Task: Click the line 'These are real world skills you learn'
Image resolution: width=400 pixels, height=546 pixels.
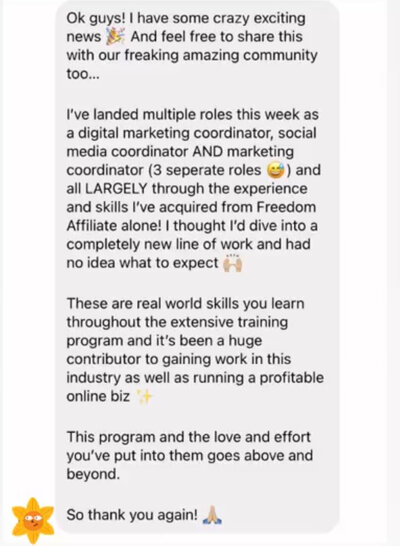Action: (186, 304)
